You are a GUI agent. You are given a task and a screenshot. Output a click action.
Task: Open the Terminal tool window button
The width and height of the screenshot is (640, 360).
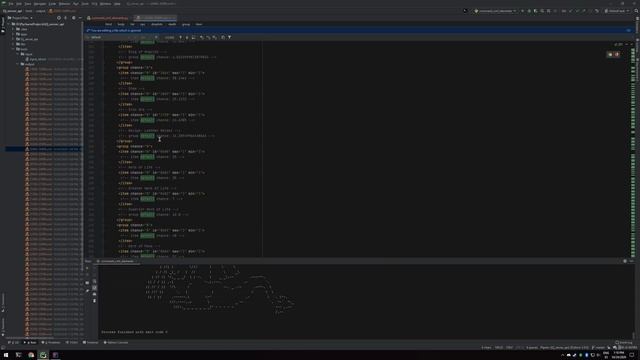pyautogui.click(x=91, y=343)
